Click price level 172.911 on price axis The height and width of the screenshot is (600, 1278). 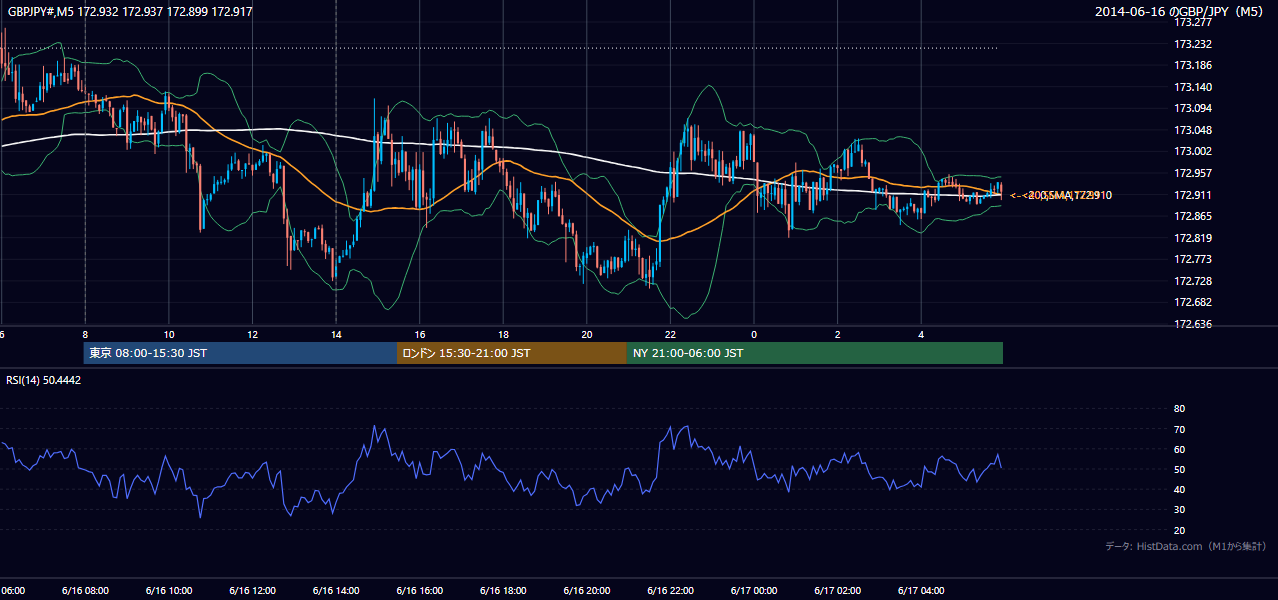coord(1193,195)
